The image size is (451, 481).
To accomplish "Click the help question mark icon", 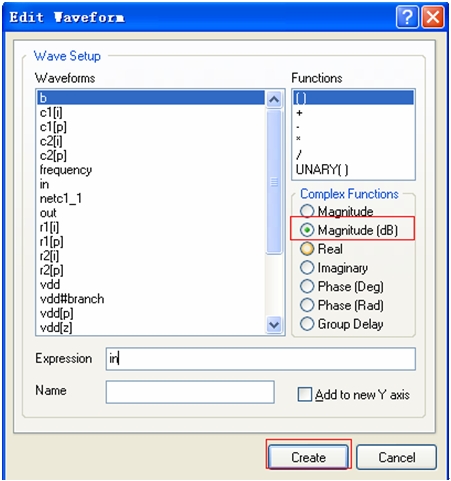I will coord(407,17).
